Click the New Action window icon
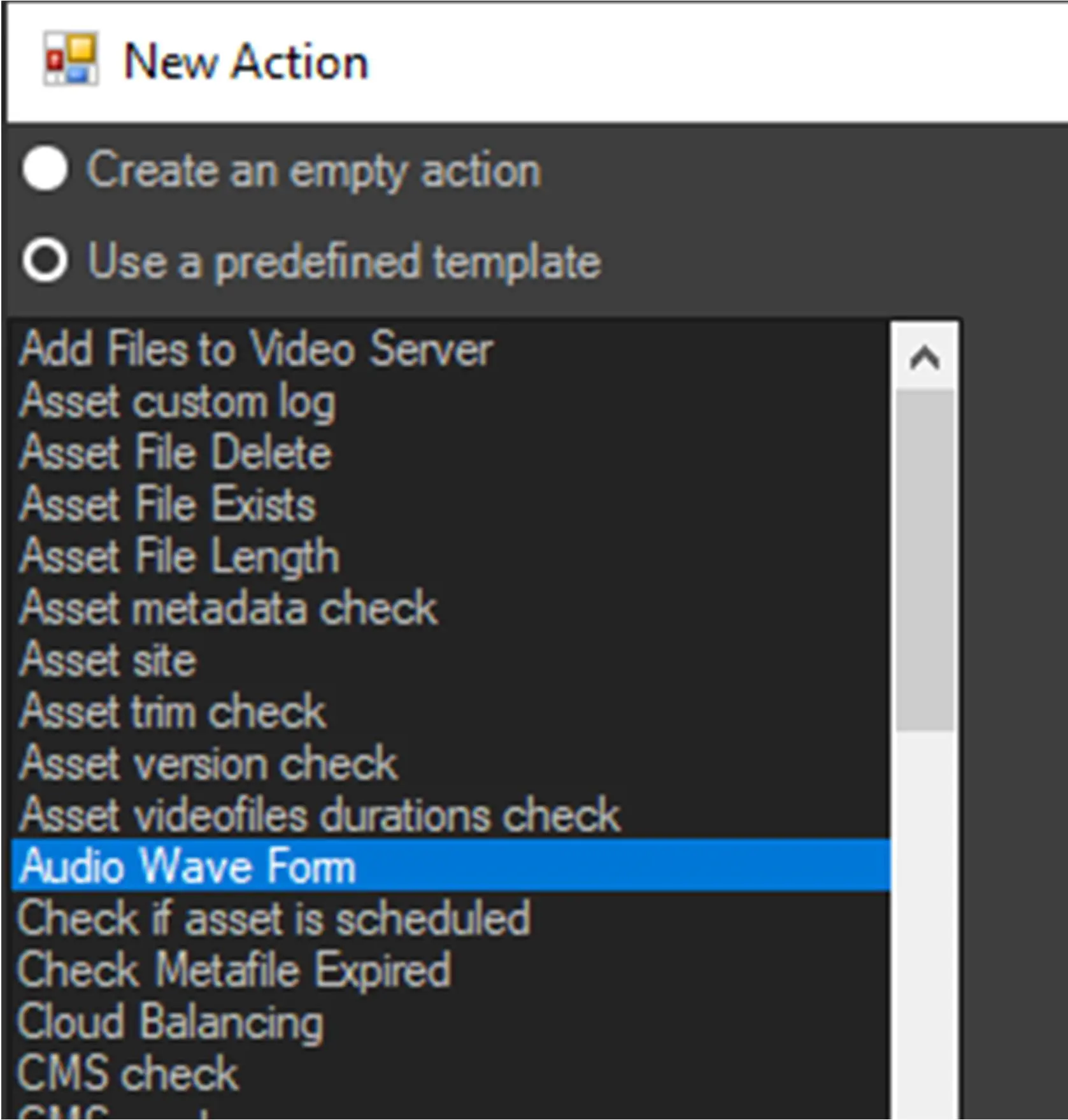Viewport: 1068px width, 1120px height. pos(70,59)
